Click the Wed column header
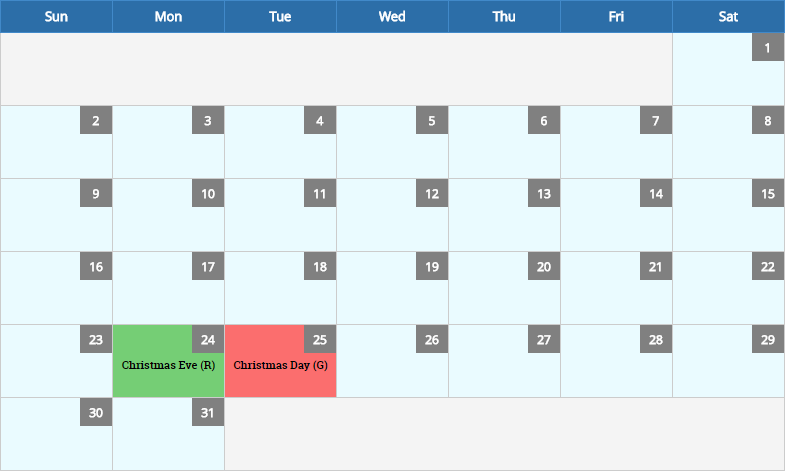Image resolution: width=788 pixels, height=471 pixels. [x=392, y=17]
